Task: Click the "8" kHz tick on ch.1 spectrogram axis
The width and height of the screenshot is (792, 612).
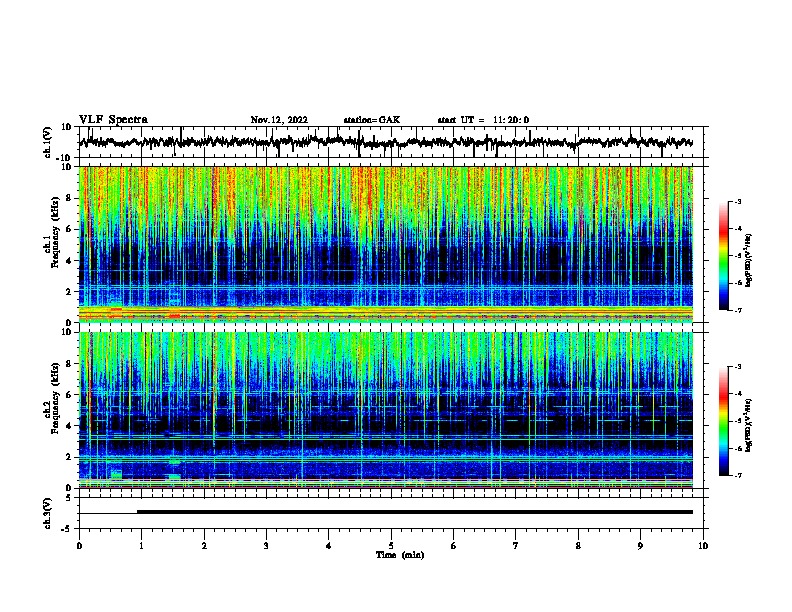Action: (69, 198)
